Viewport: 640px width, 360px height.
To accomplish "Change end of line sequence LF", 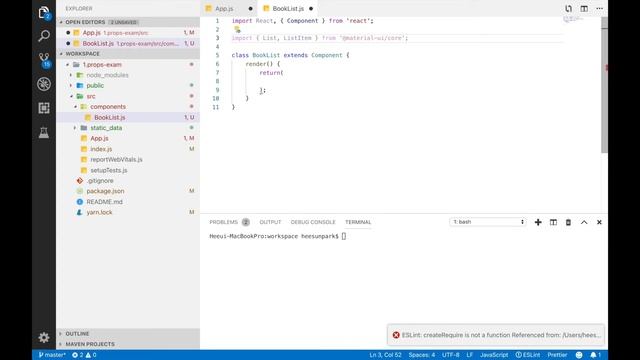I will tap(470, 355).
